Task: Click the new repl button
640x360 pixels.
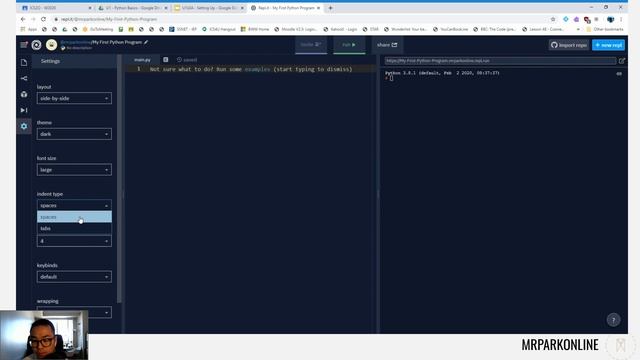Action: [608, 45]
